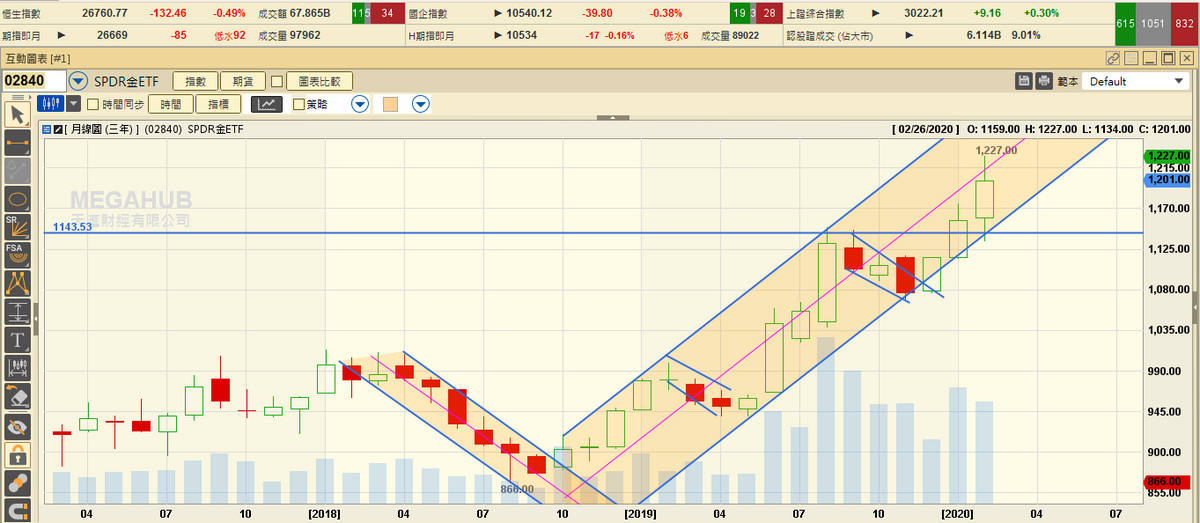Screen dimensions: 1200x523
Task: Click the 月線圖 (三年) chart title
Action: tap(103, 128)
